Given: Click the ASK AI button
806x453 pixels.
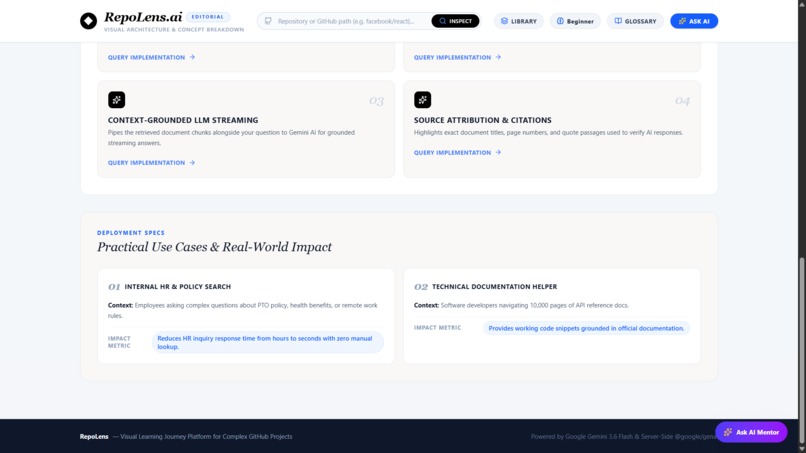Looking at the screenshot, I should (x=694, y=21).
